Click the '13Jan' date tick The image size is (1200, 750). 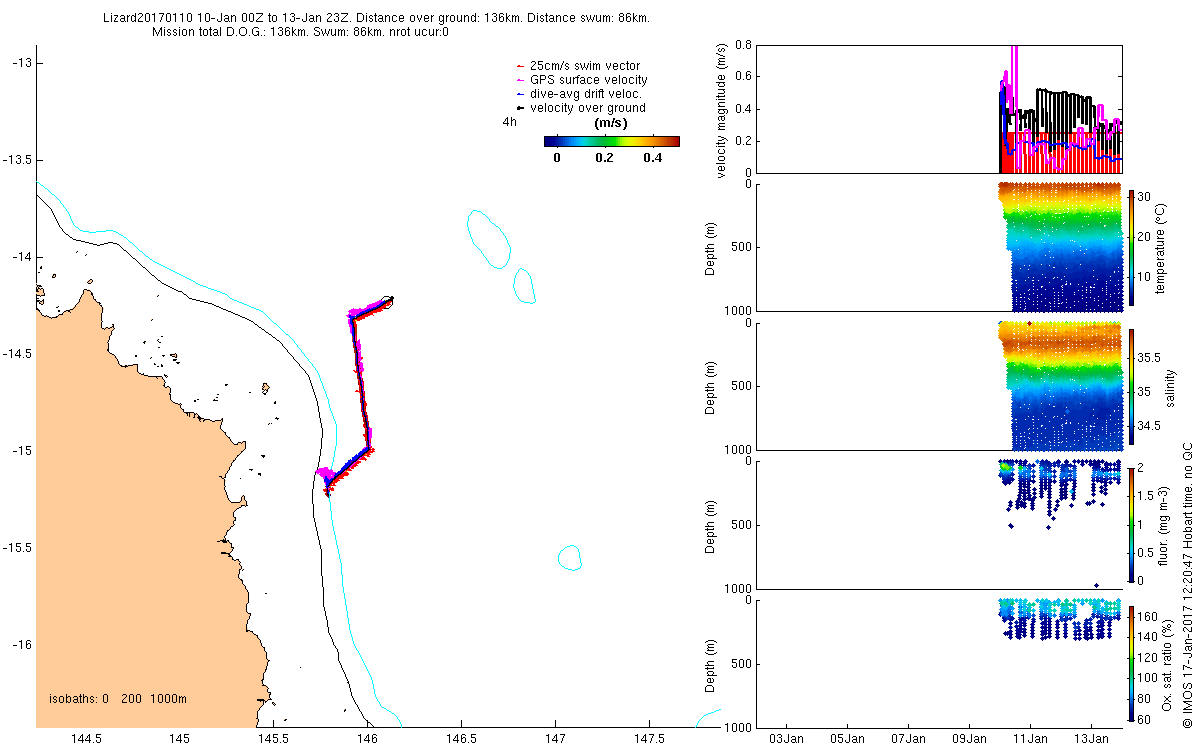click(1091, 739)
